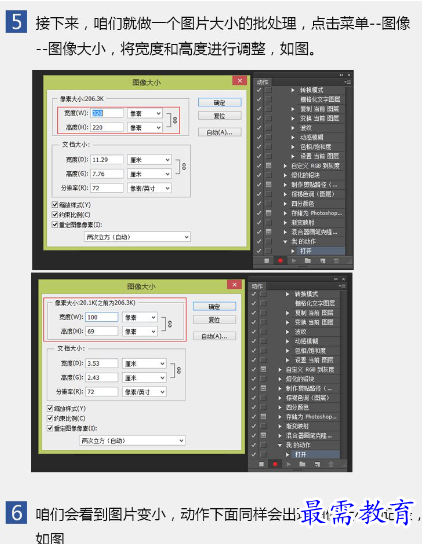422x544 pixels.
Task: Click trash delete icon in upper screenshot Actions panel
Action: [336, 261]
